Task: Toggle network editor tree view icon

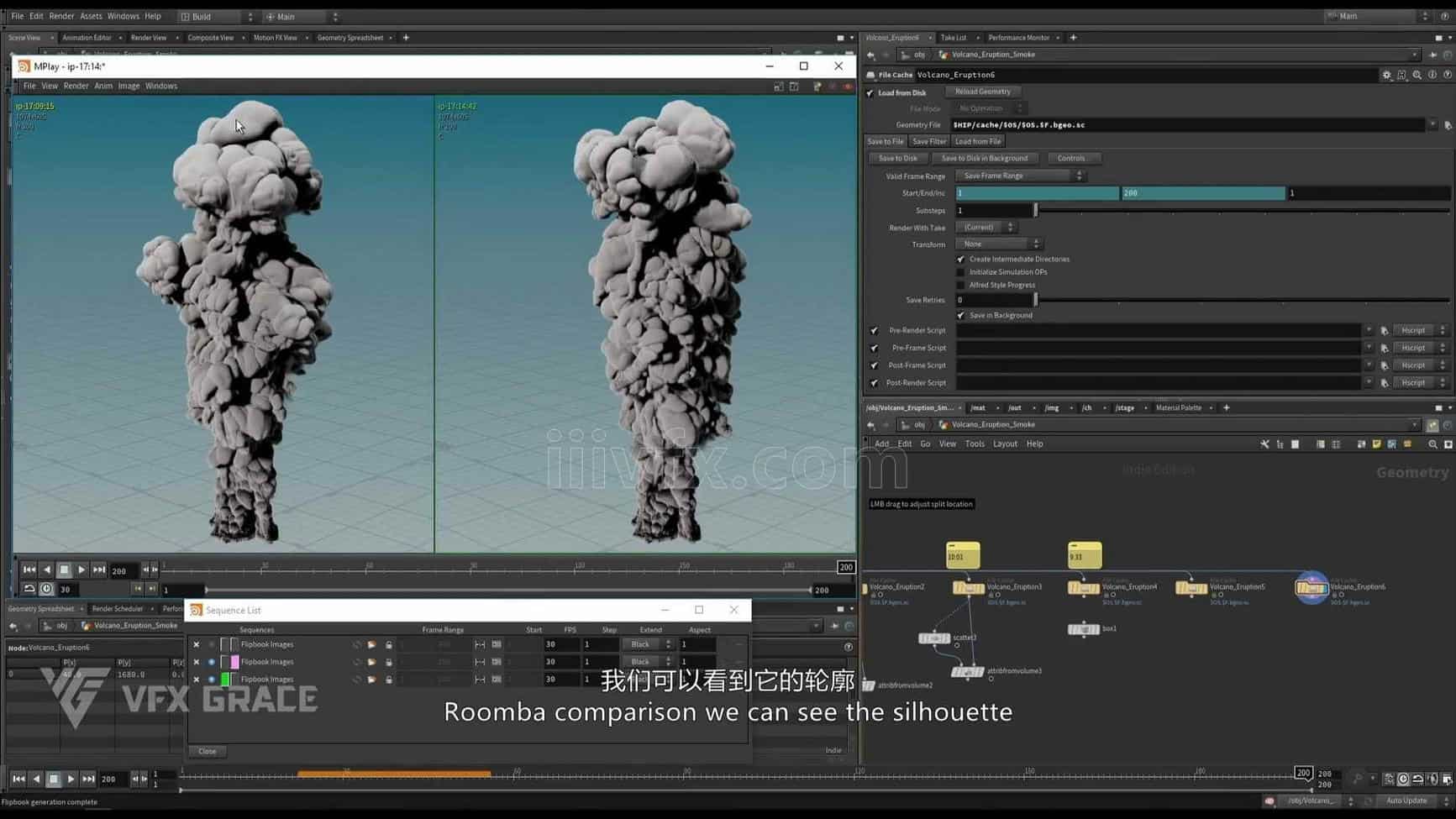Action: coord(1280,444)
